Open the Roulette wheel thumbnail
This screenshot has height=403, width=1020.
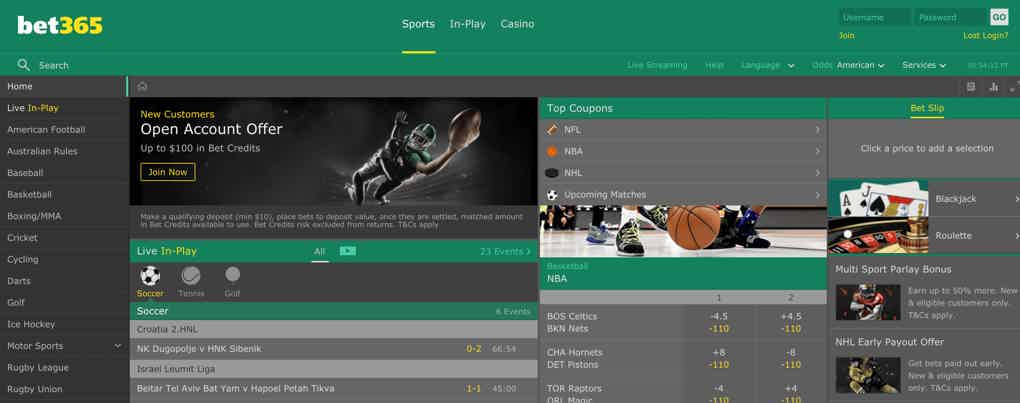tap(878, 235)
